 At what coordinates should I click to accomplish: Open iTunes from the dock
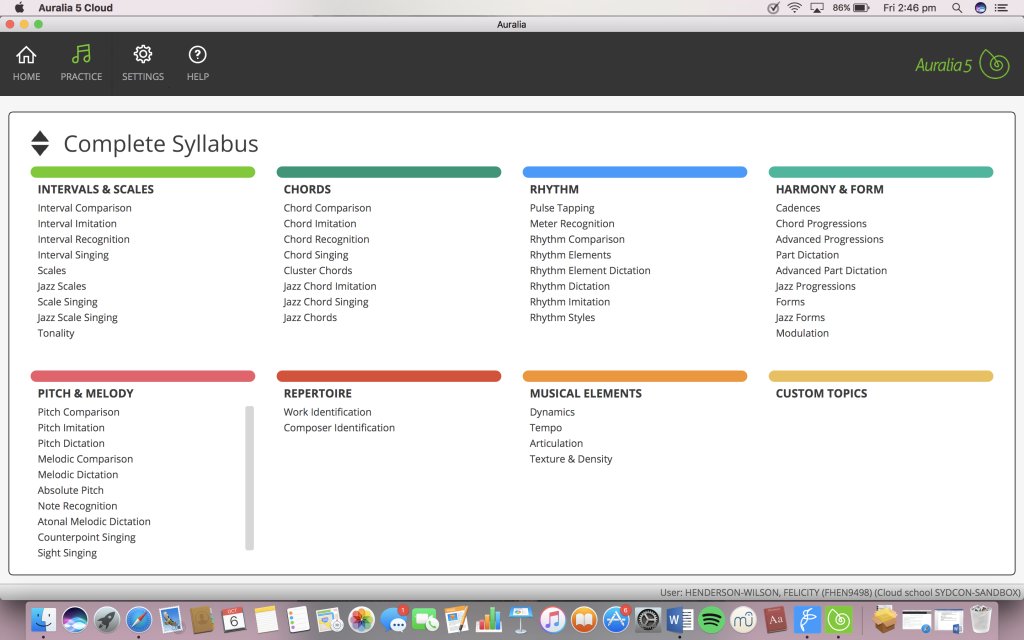coord(552,619)
